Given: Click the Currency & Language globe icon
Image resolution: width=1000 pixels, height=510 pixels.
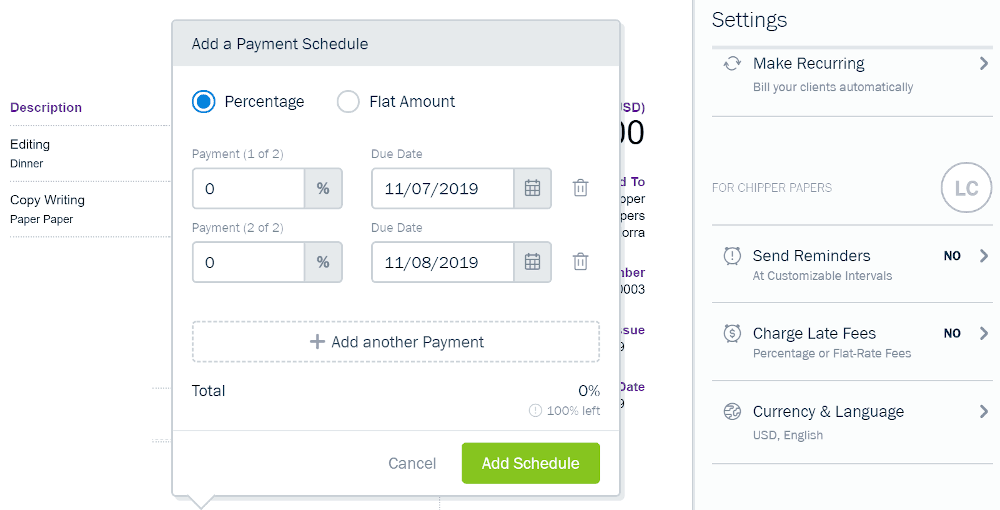Looking at the screenshot, I should click(x=732, y=411).
